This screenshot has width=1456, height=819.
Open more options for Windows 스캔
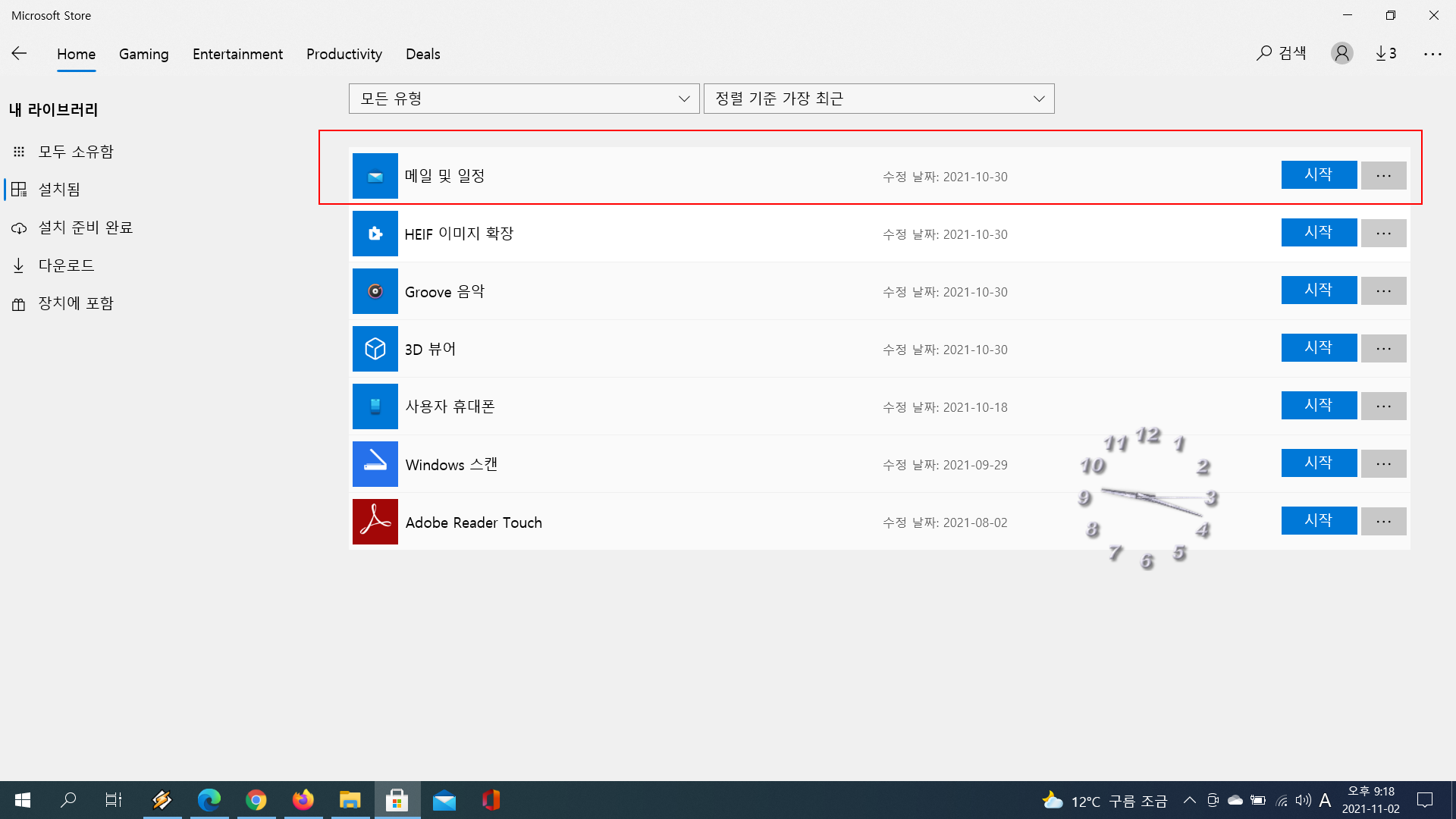pos(1383,463)
